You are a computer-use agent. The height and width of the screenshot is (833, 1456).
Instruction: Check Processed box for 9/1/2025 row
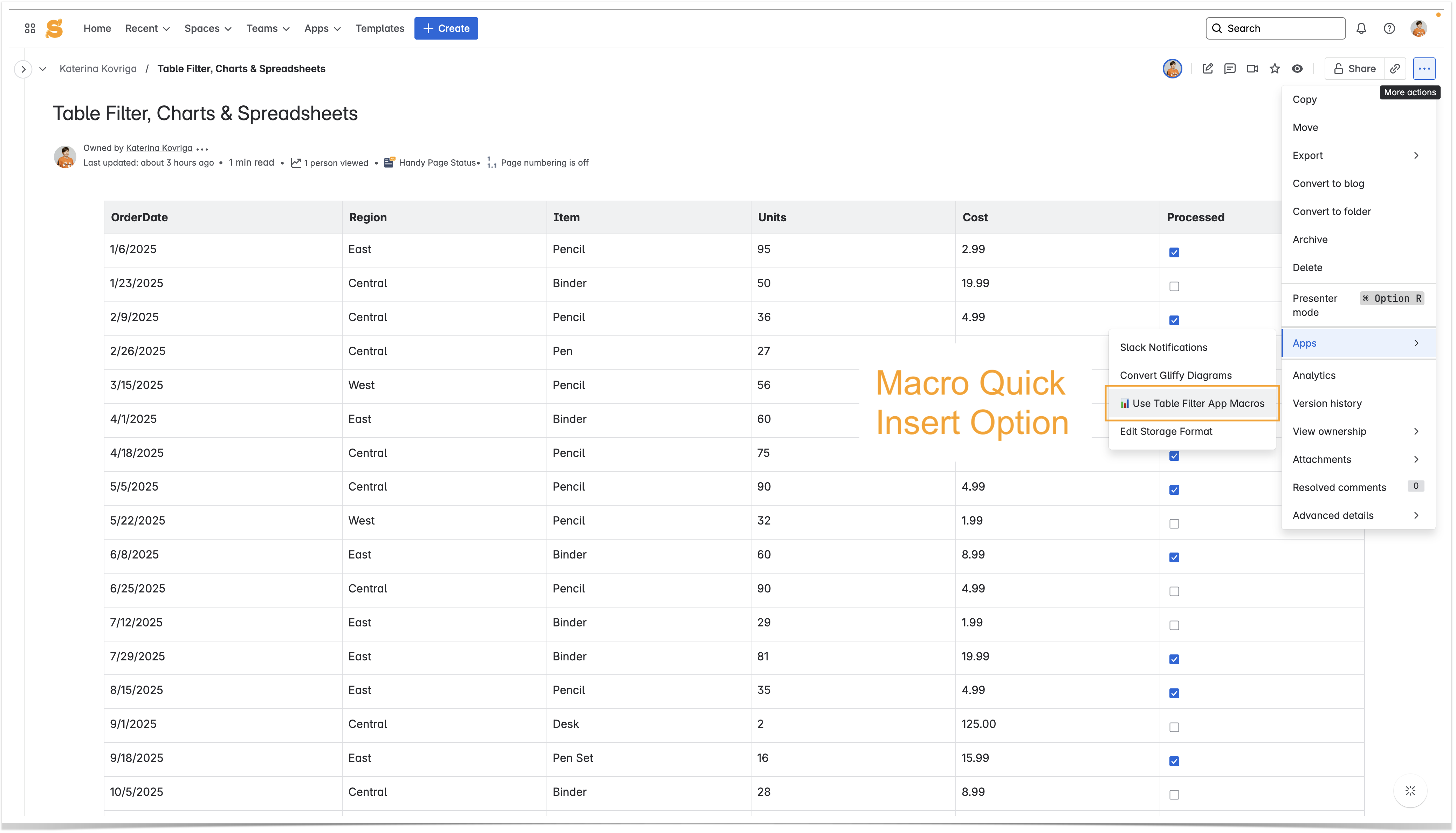click(x=1174, y=727)
